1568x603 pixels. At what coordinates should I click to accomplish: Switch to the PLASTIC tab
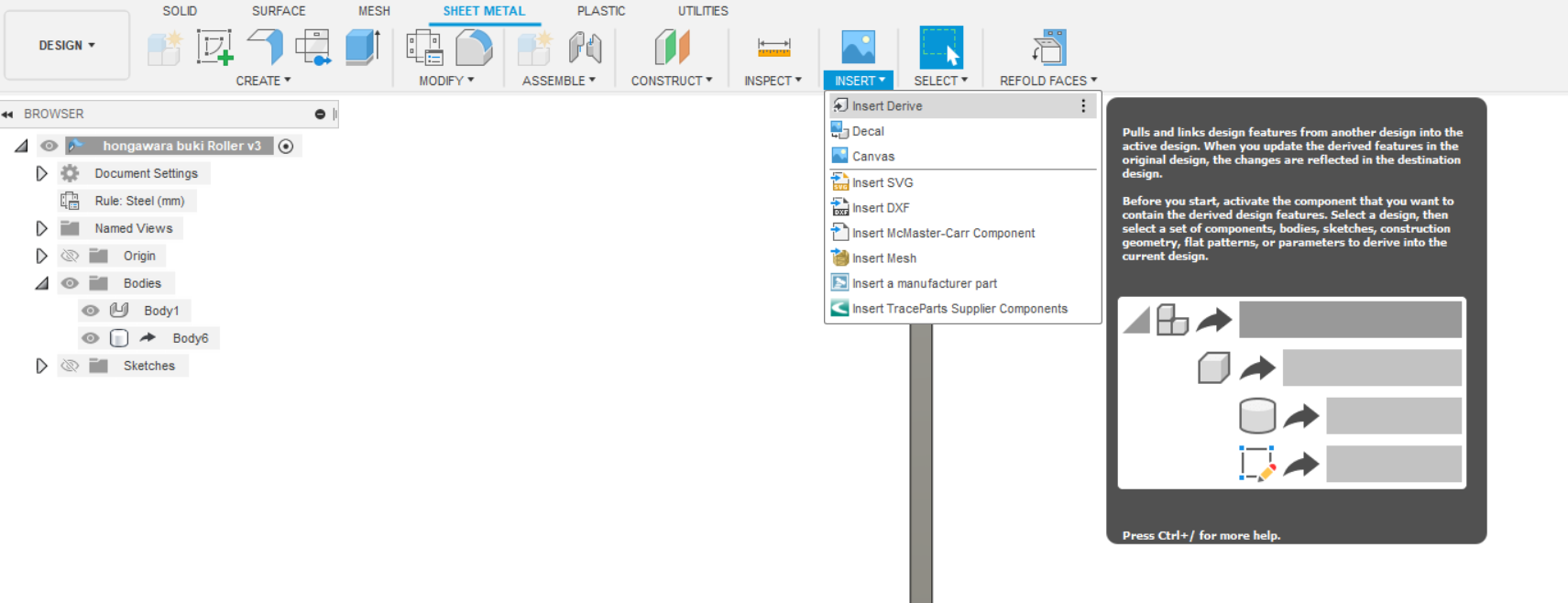click(x=601, y=11)
